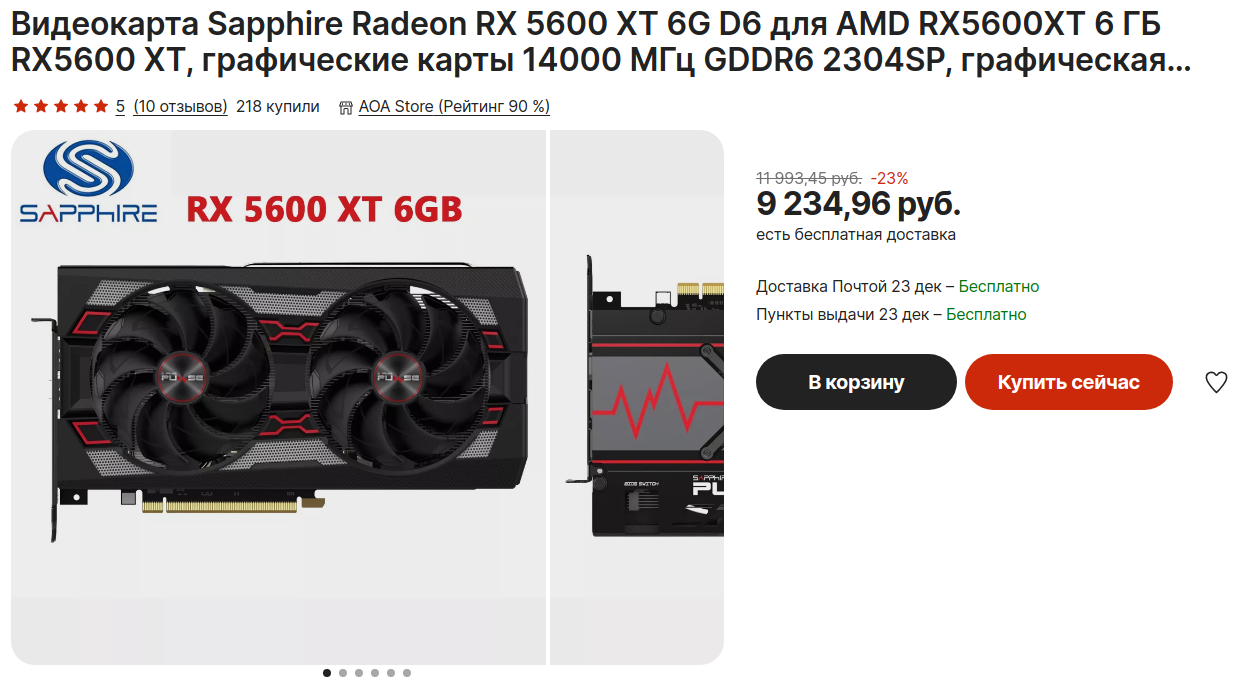Click the Пункты выдачи 23 дек line

click(x=891, y=314)
